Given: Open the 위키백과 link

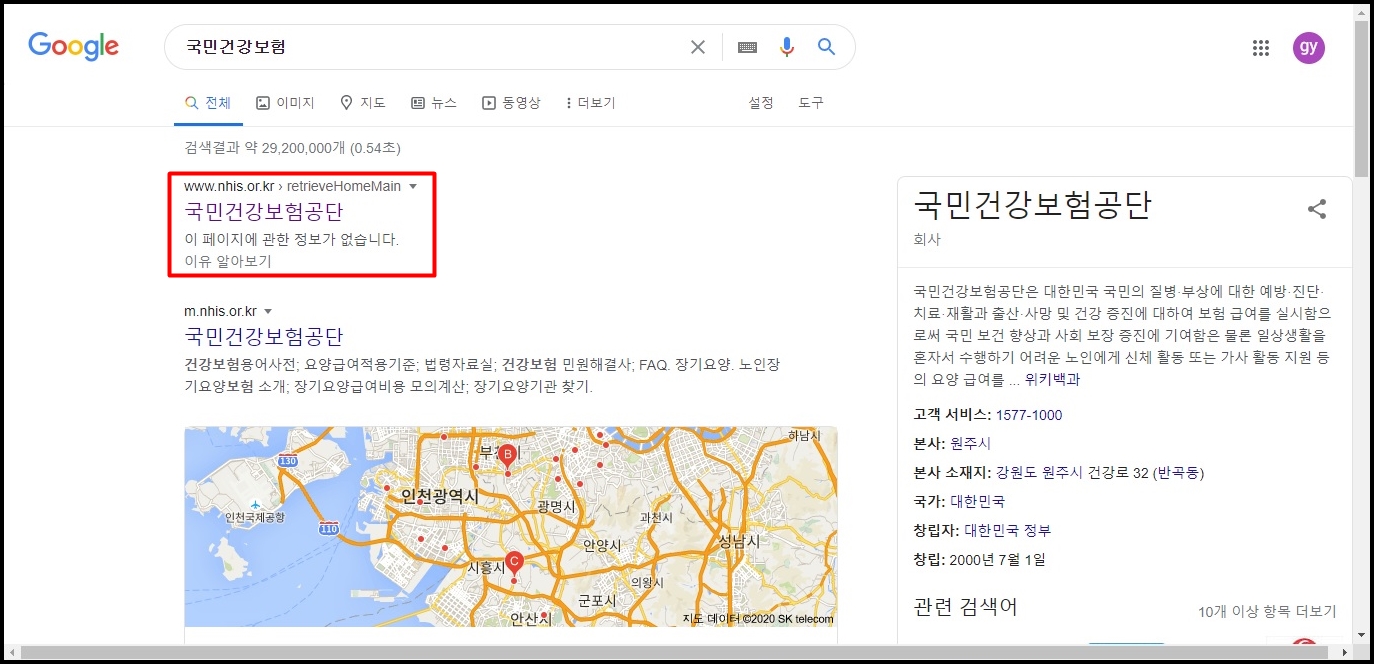Looking at the screenshot, I should coord(1052,380).
